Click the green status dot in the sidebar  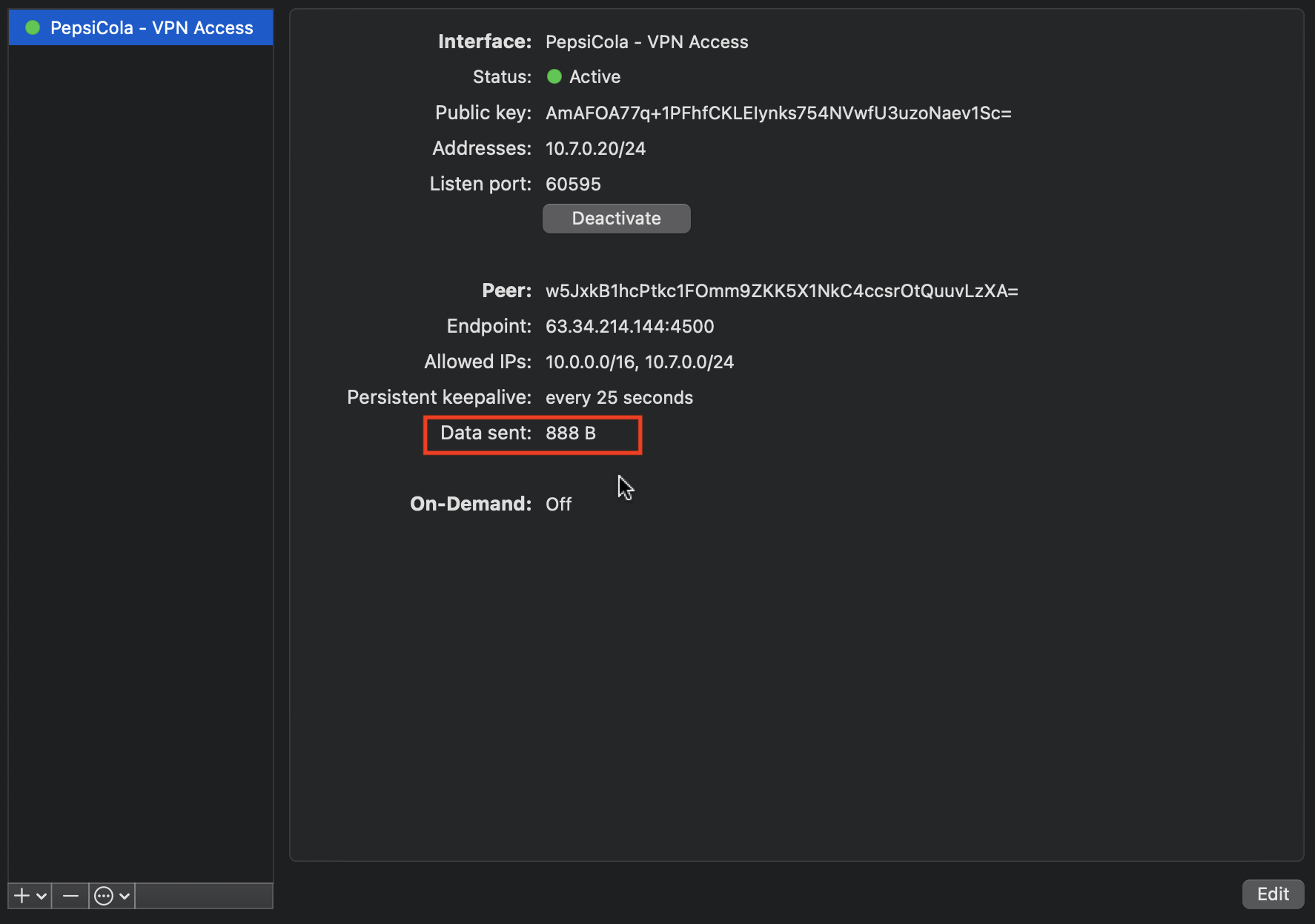[33, 28]
